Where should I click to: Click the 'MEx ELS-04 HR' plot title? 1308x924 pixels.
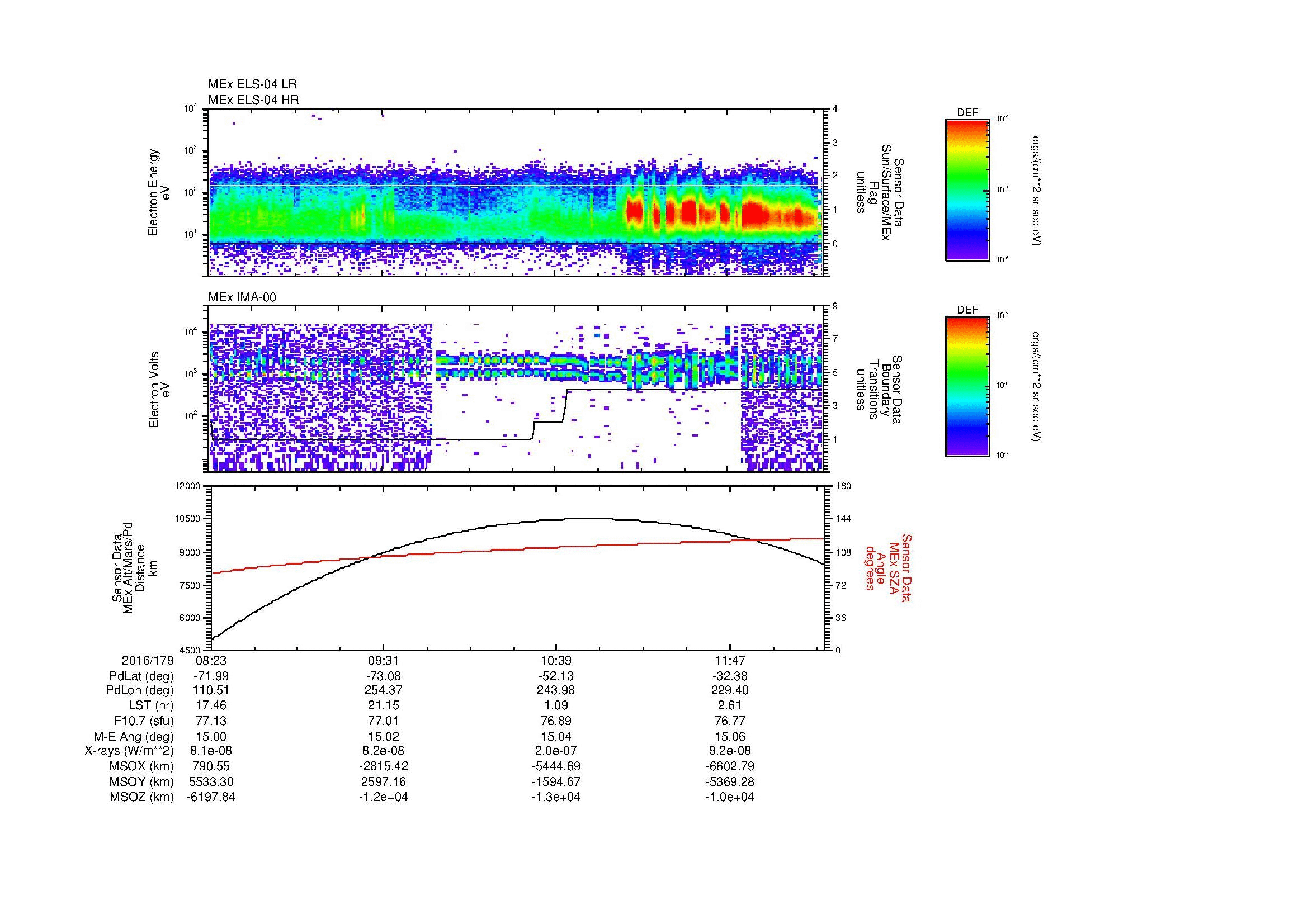(x=253, y=99)
